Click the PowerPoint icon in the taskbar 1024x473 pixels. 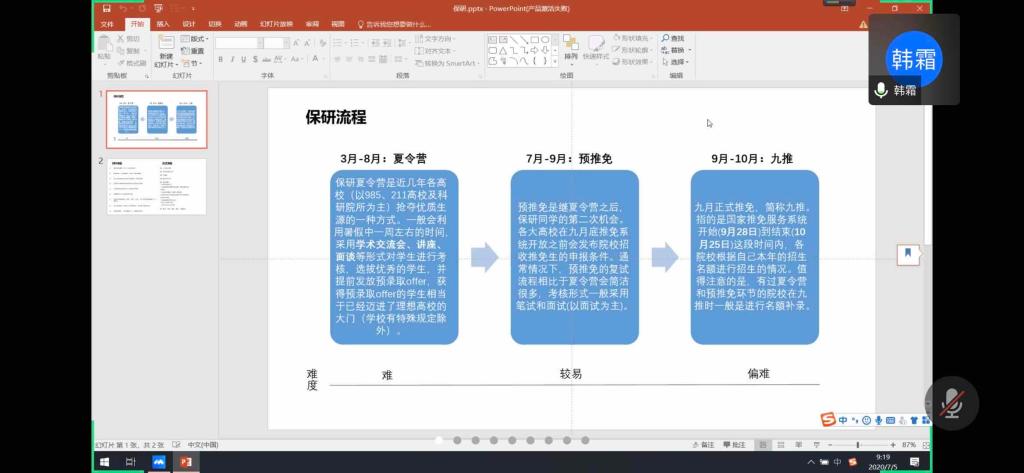pyautogui.click(x=184, y=461)
